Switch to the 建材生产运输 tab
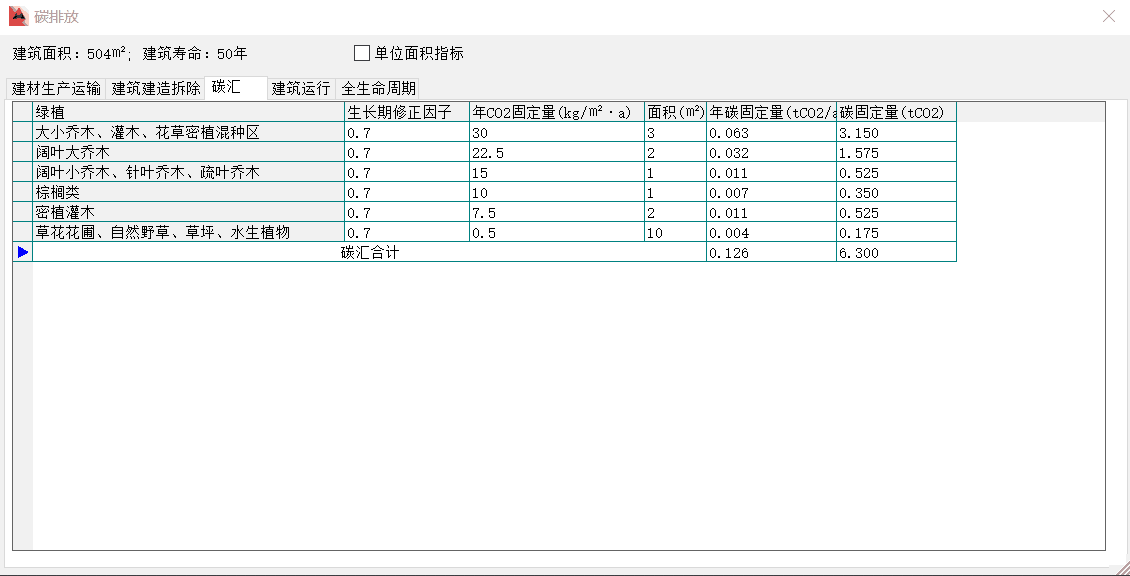The width and height of the screenshot is (1130, 576). pyautogui.click(x=56, y=88)
